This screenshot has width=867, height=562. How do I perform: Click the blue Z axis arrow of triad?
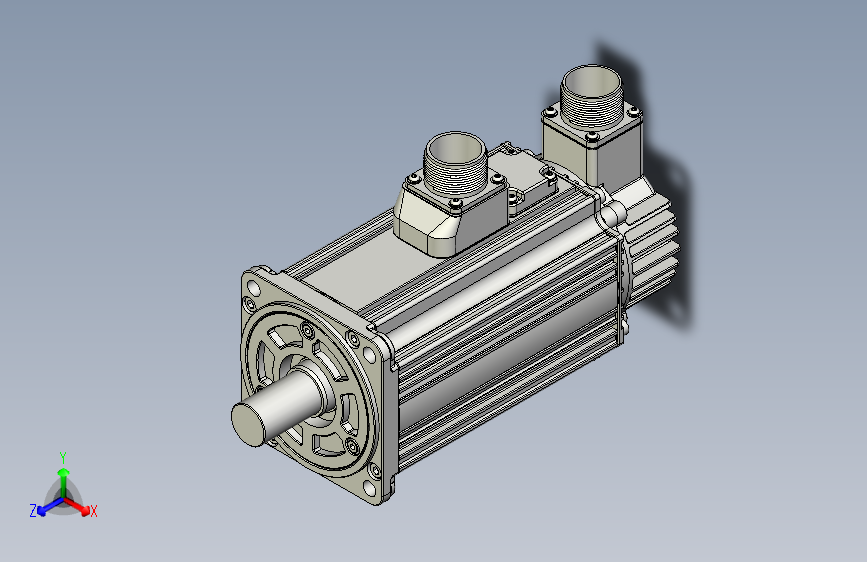tap(49, 507)
